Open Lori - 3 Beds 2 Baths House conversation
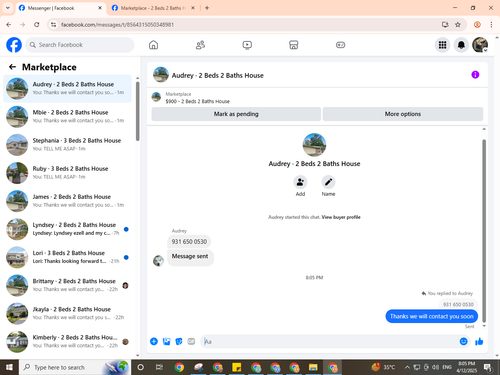The height and width of the screenshot is (375, 500). point(67,257)
